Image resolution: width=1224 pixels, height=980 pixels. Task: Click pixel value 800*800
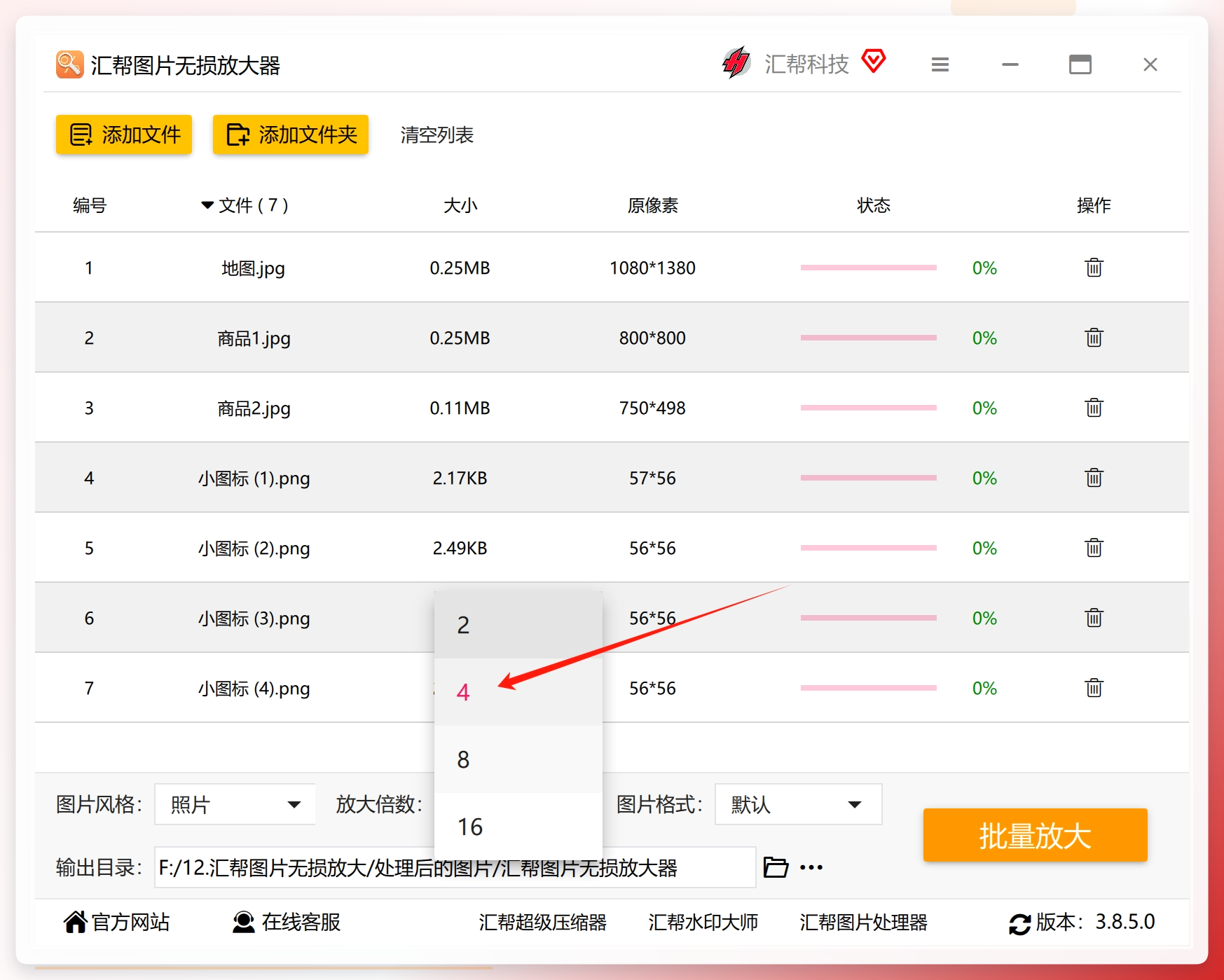coord(652,338)
